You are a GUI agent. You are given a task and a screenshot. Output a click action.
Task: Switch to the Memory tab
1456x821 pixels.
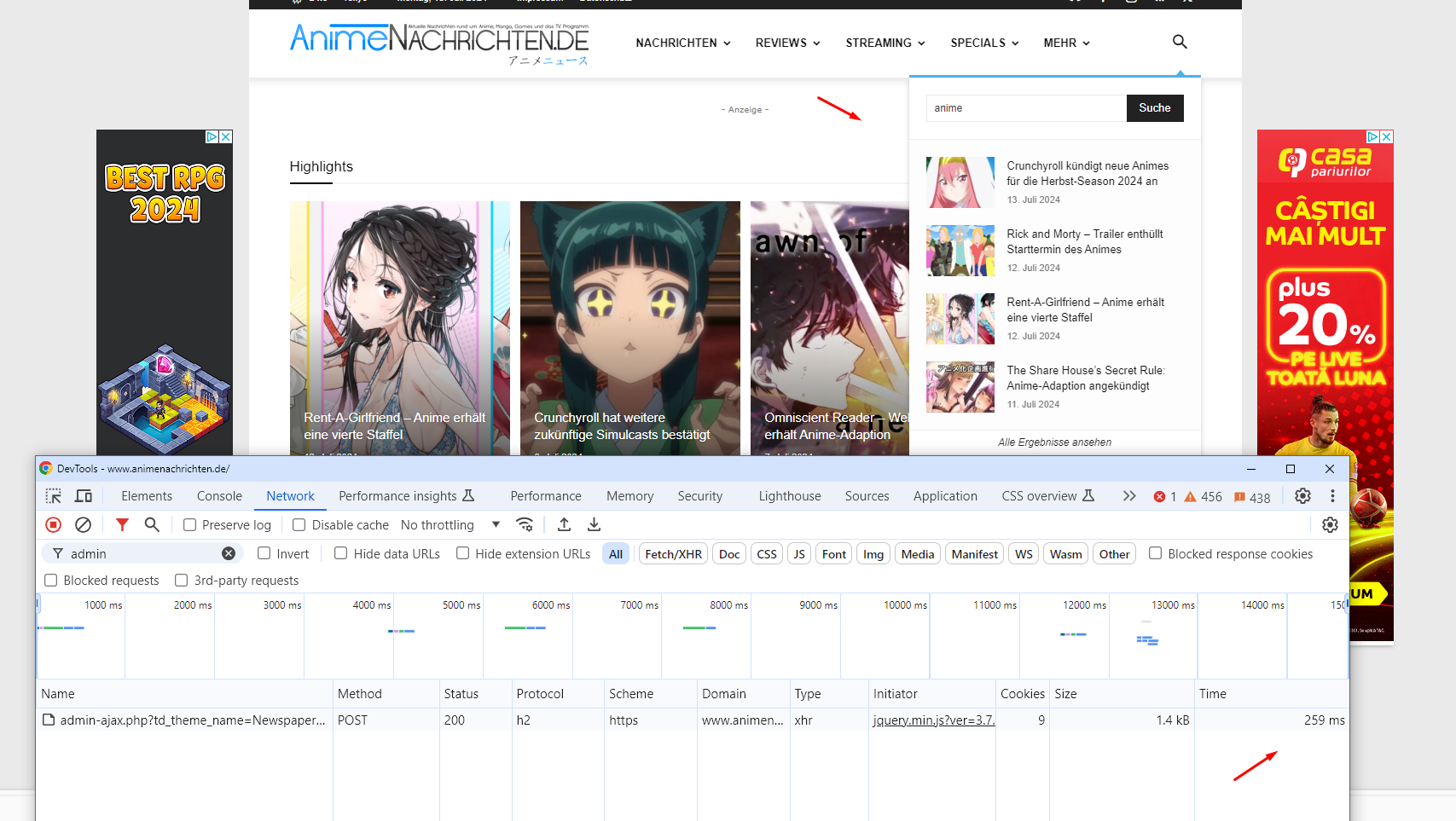tap(630, 496)
